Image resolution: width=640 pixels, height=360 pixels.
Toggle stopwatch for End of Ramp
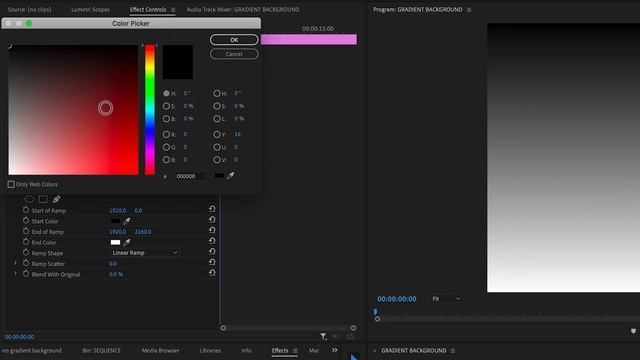pyautogui.click(x=26, y=231)
